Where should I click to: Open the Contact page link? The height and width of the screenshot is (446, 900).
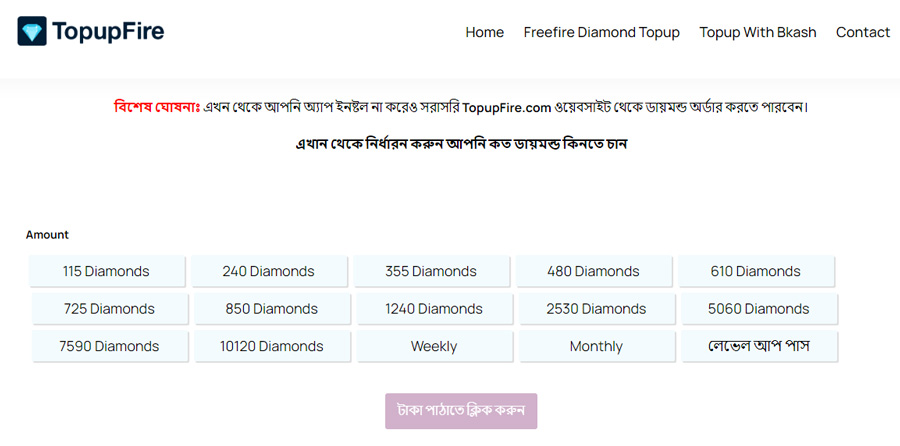click(863, 32)
